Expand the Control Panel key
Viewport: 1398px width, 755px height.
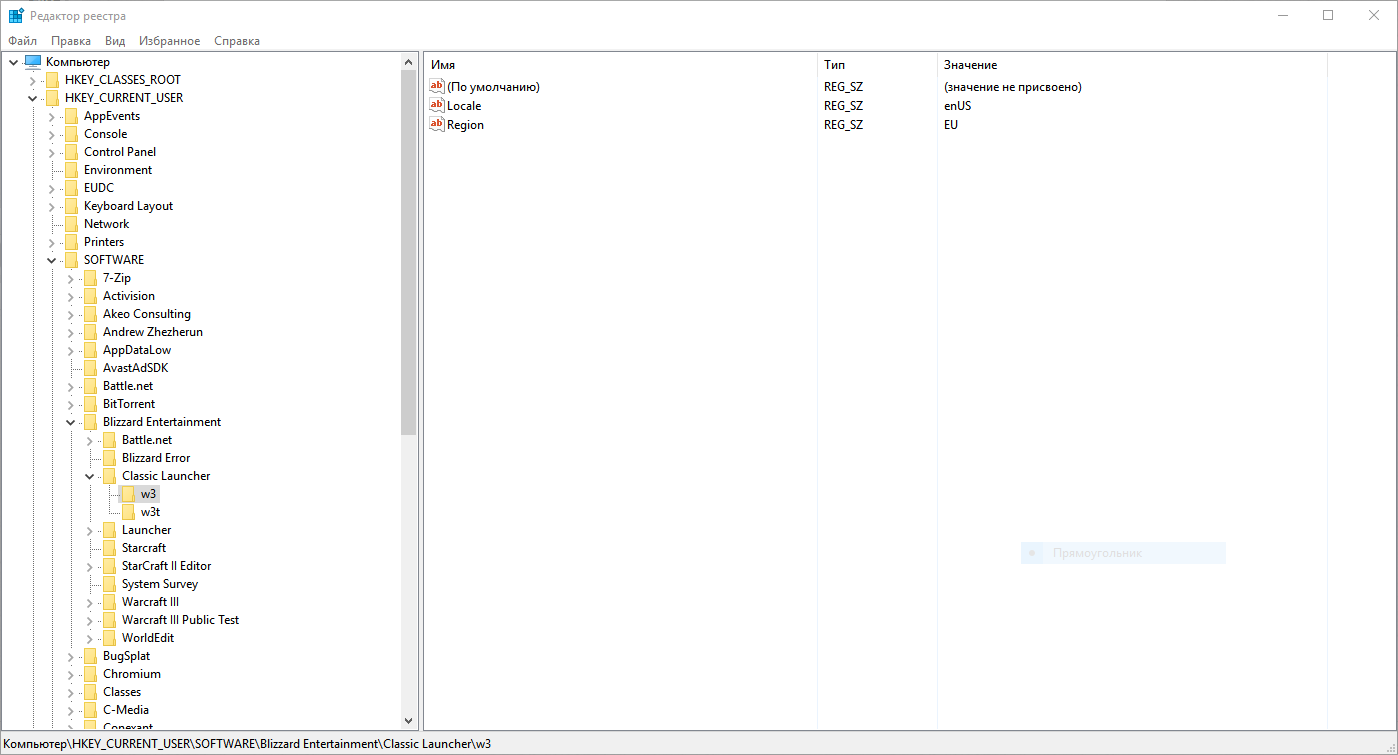click(x=51, y=152)
